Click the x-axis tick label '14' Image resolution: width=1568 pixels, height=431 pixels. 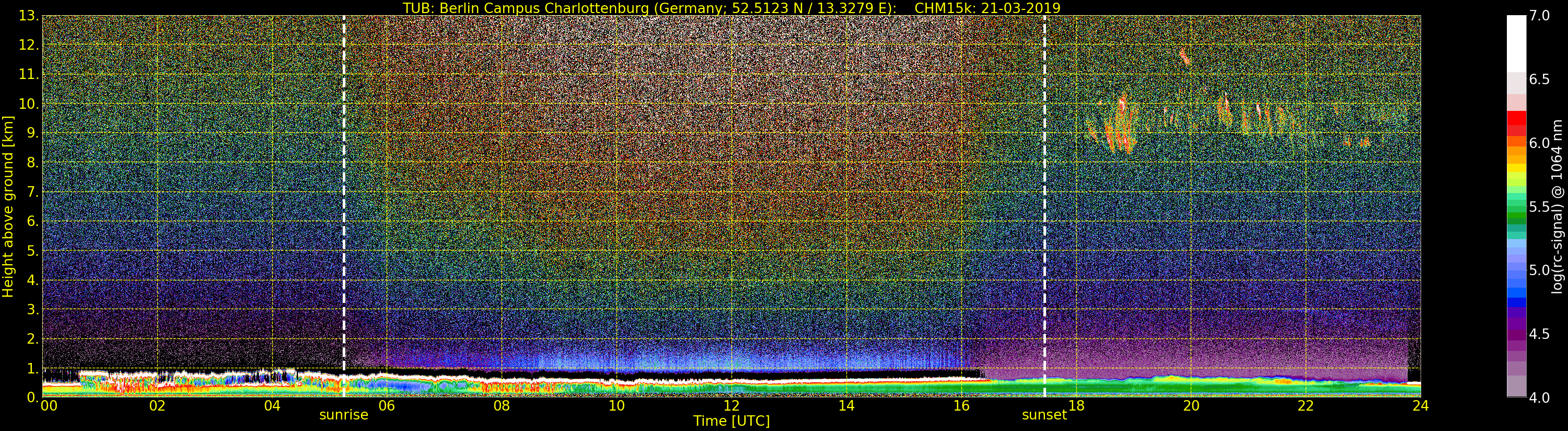846,406
